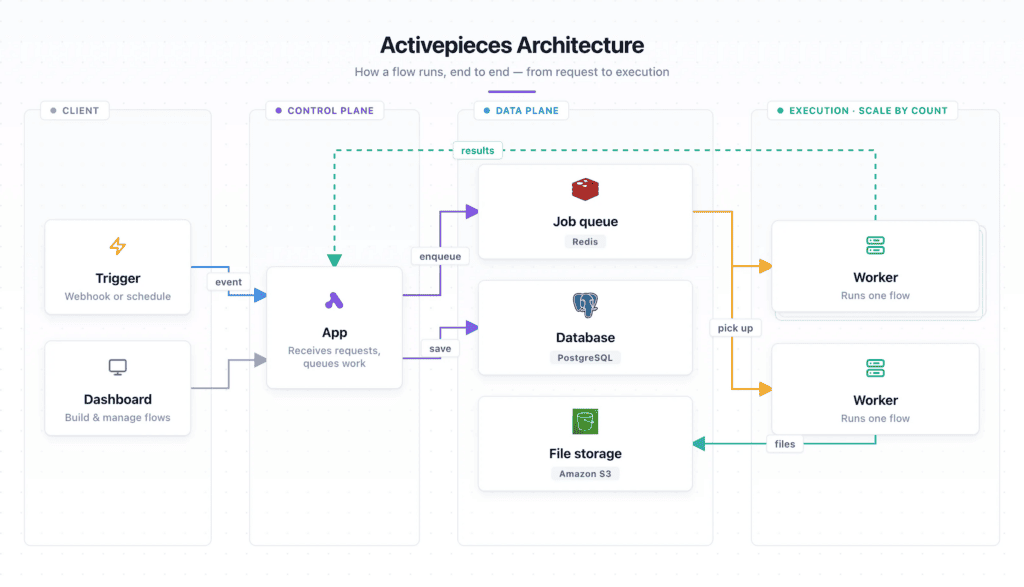Click the 'enqueue' arrow label
This screenshot has width=1024, height=587.
[x=440, y=257]
